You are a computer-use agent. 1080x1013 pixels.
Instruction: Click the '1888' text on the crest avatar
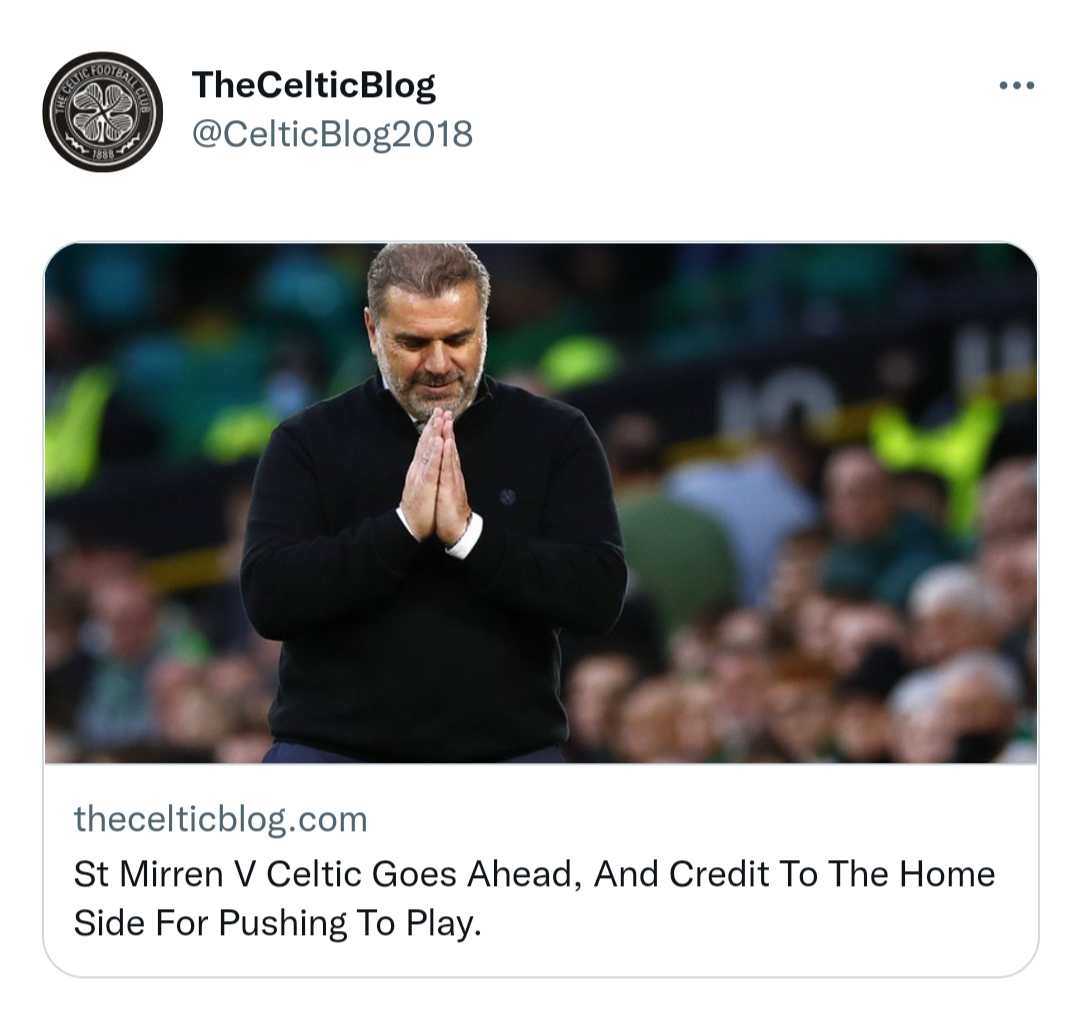pos(103,155)
